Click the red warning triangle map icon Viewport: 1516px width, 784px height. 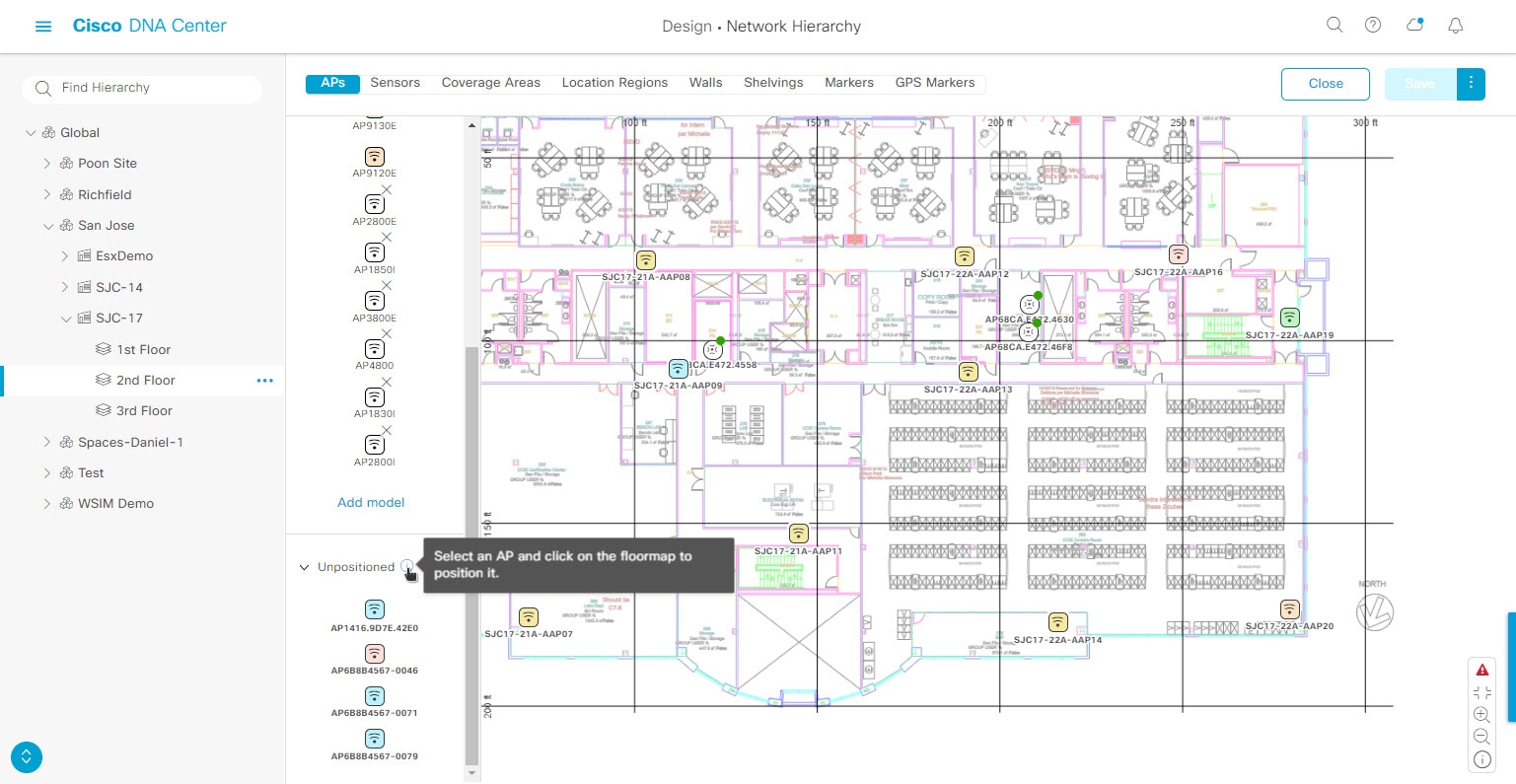click(x=1481, y=670)
